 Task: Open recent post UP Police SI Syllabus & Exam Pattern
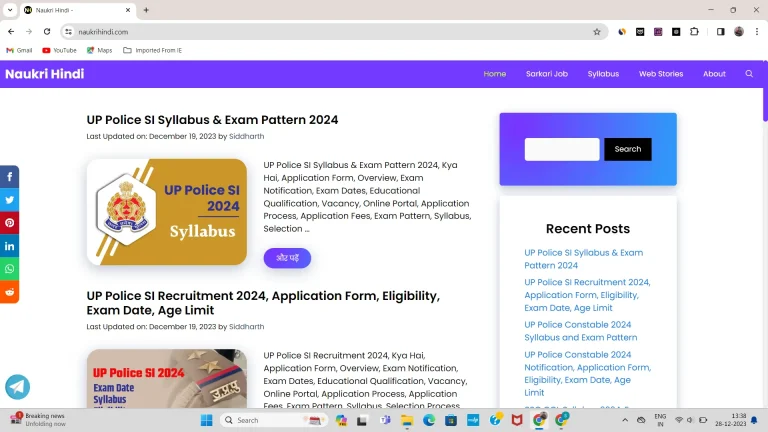coord(583,259)
